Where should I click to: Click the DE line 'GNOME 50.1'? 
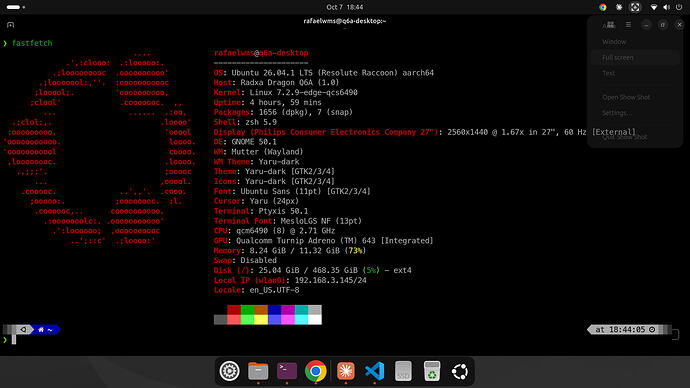coord(254,142)
